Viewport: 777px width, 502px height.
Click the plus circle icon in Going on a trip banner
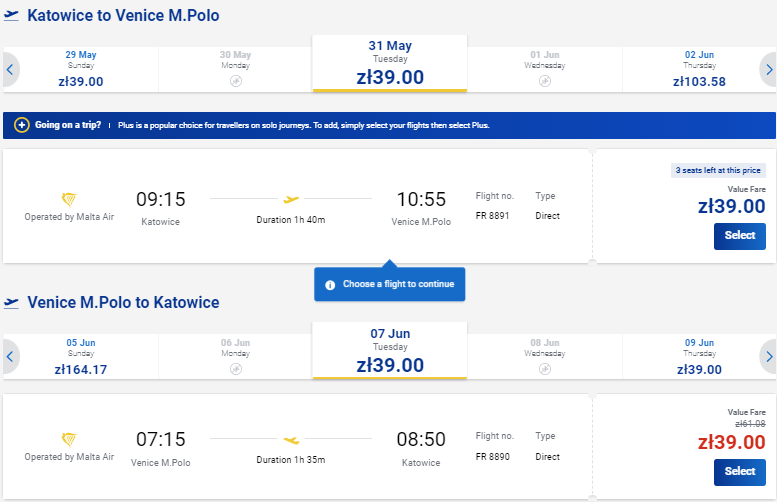(x=21, y=125)
